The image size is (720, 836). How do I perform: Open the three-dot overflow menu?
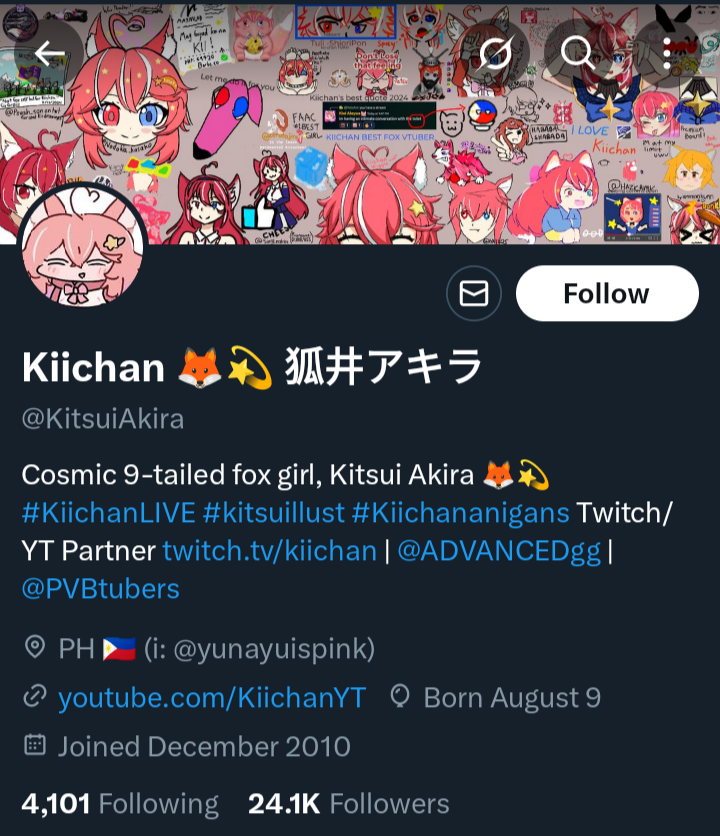tap(667, 53)
